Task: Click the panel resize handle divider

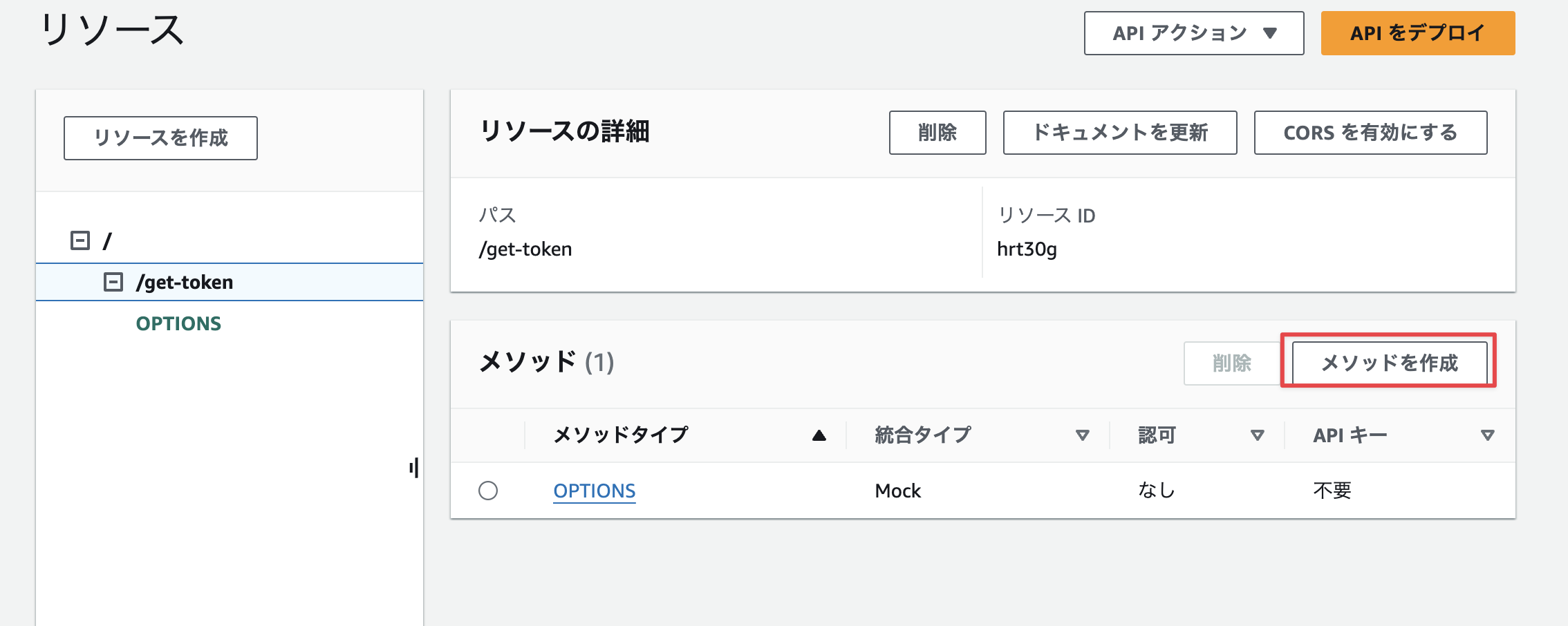Action: pyautogui.click(x=414, y=468)
